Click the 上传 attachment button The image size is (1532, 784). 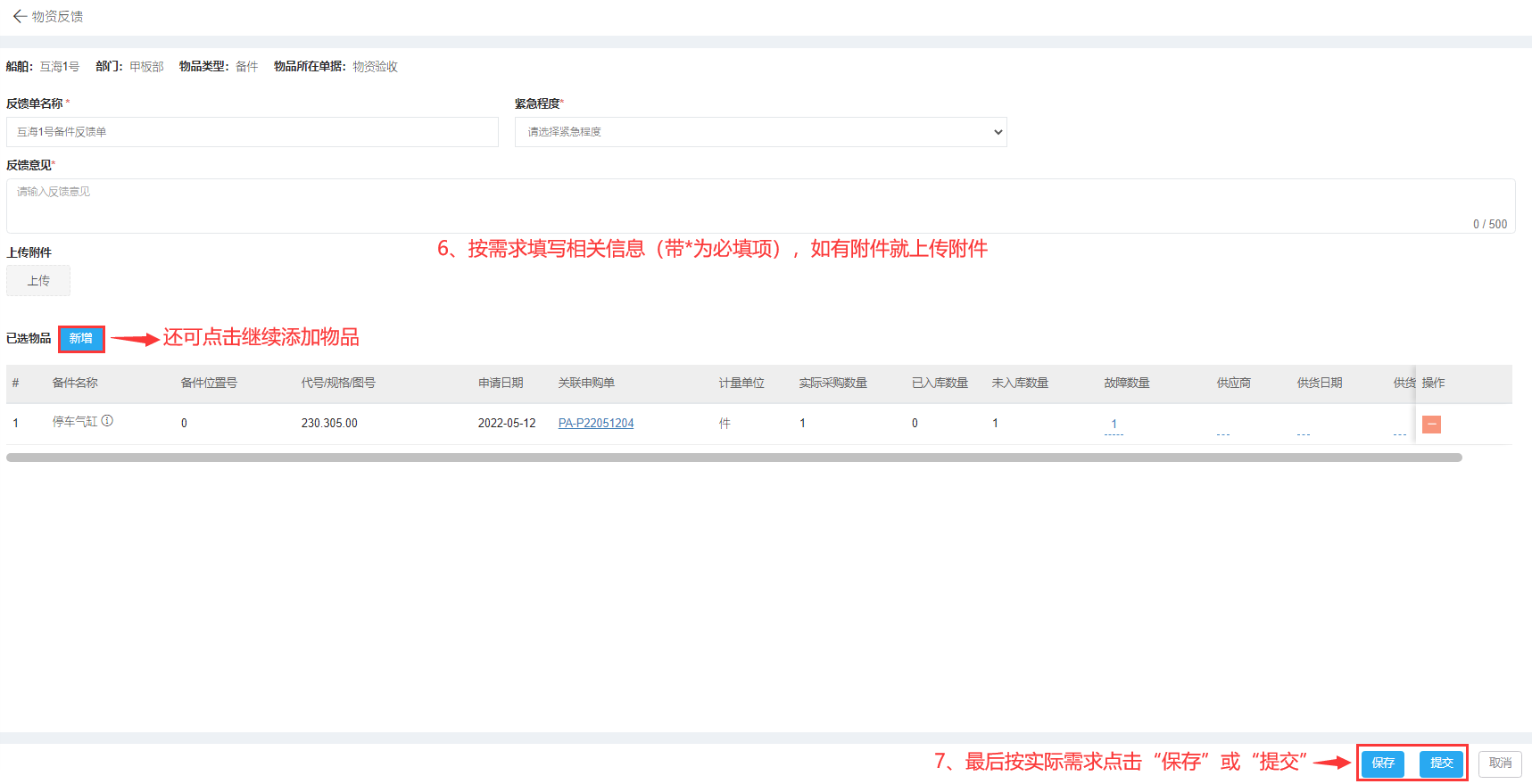click(x=38, y=281)
